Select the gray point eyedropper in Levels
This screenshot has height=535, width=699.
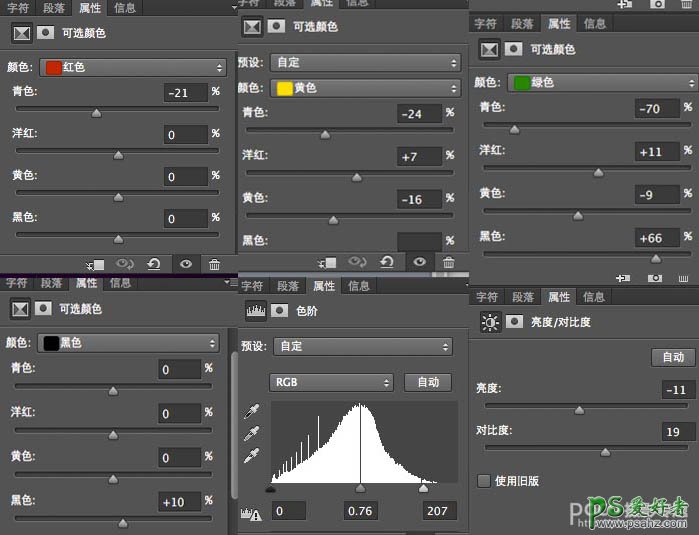tap(251, 433)
